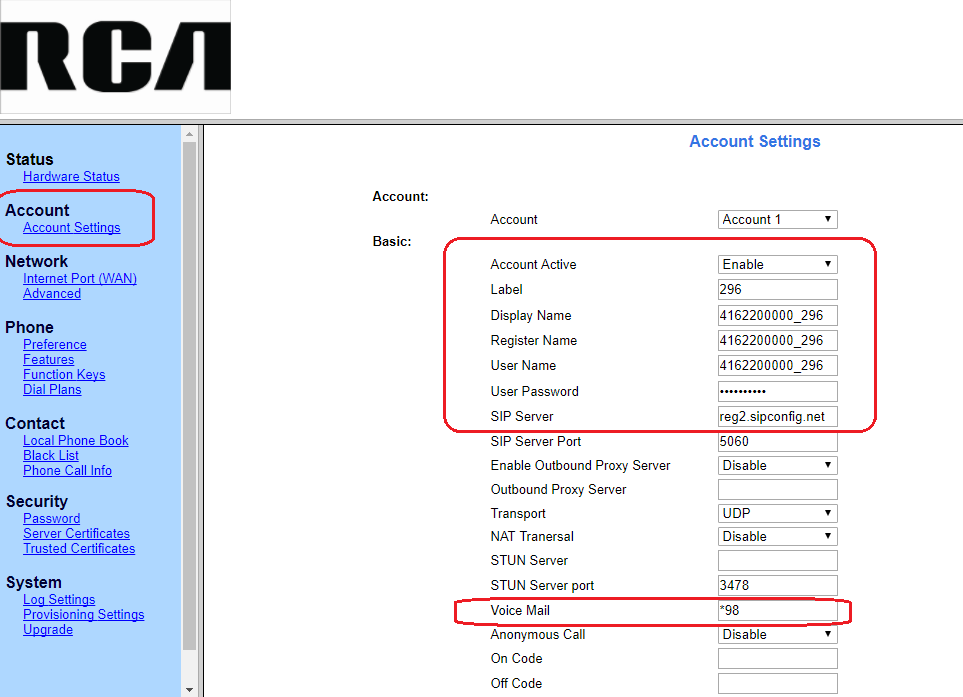
Task: Open the Enable Outbound Proxy Server dropdown
Action: click(777, 466)
